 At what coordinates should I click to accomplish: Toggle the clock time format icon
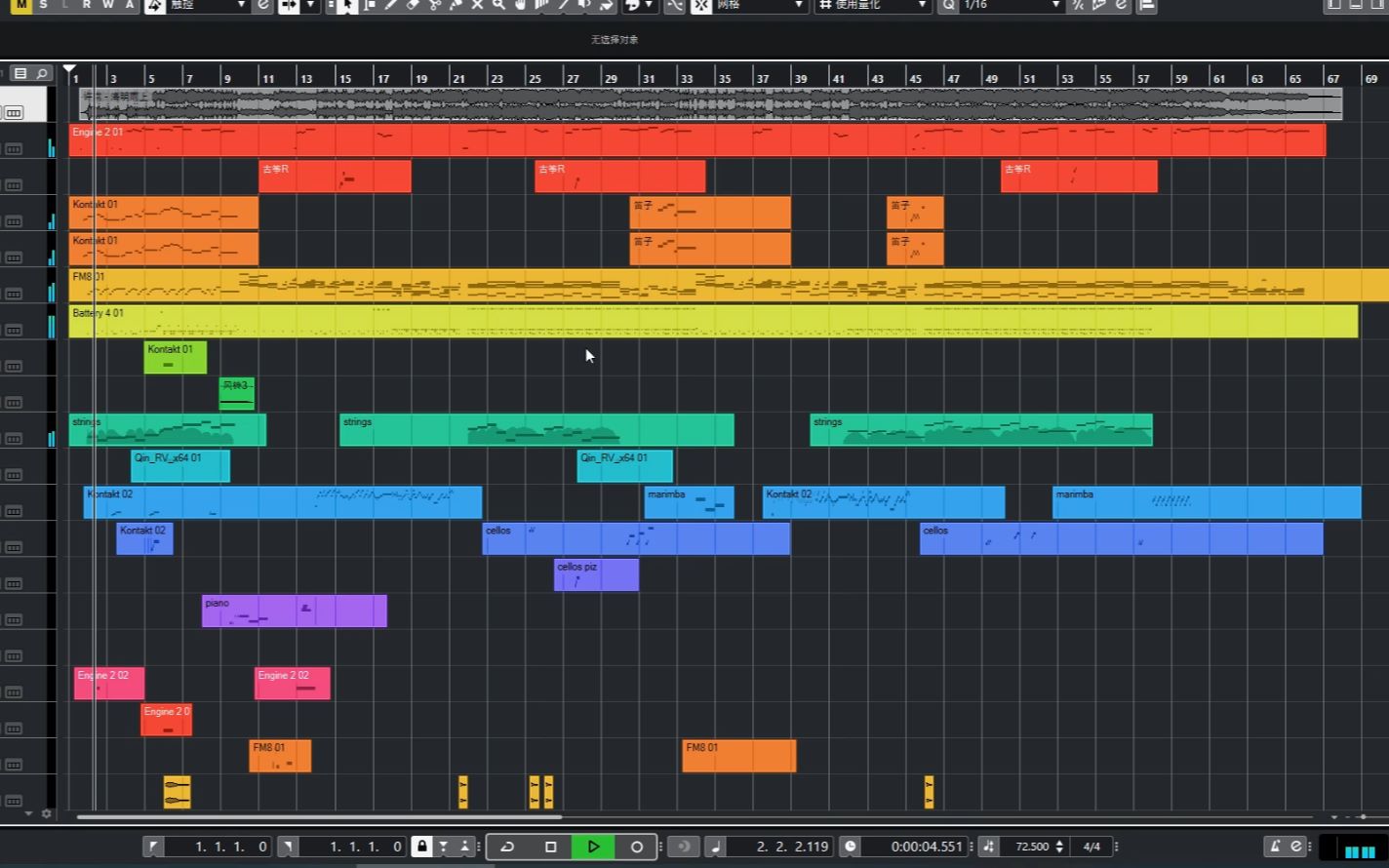[x=850, y=847]
